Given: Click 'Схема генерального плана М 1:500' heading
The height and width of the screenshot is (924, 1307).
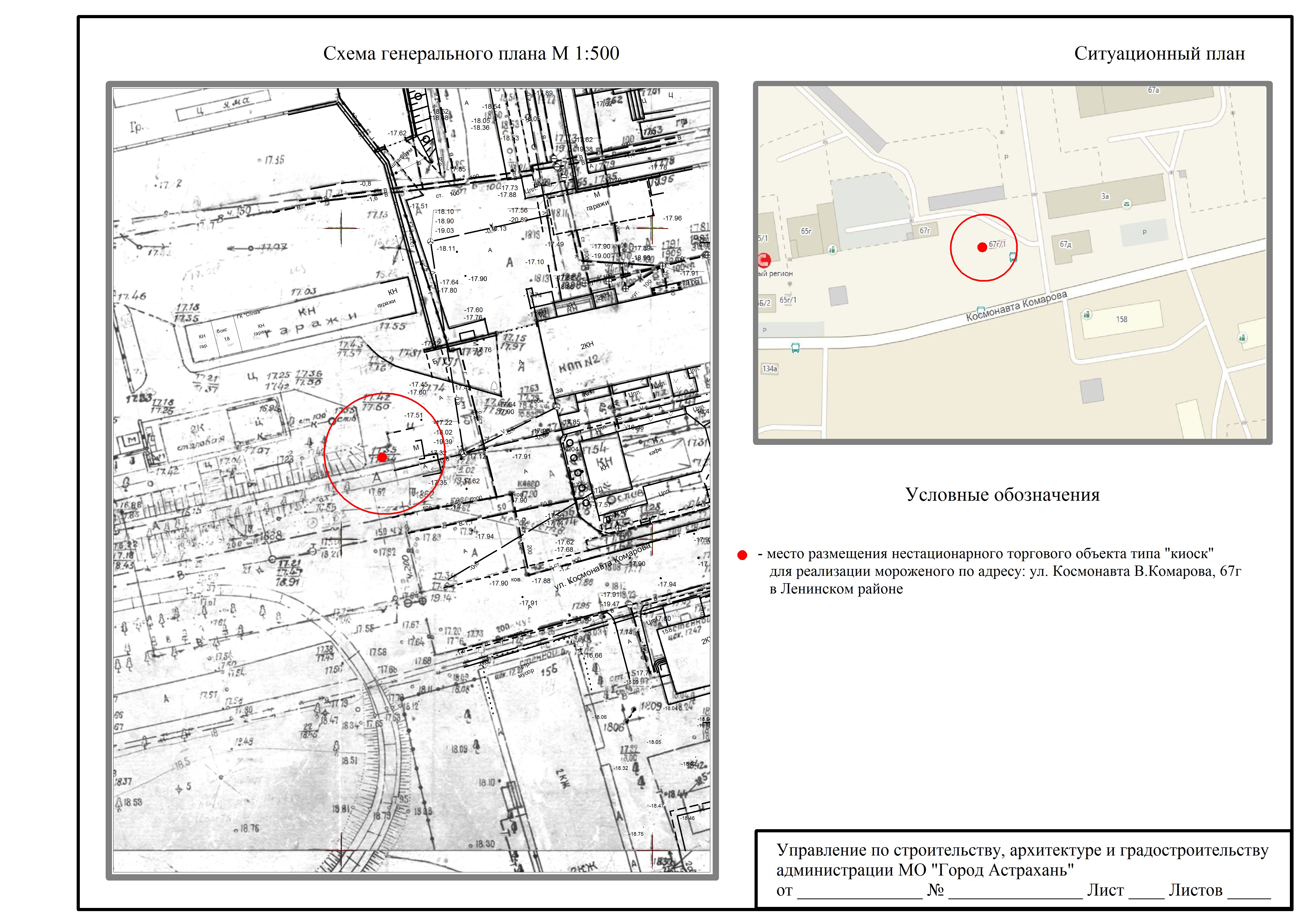Looking at the screenshot, I should coord(471,53).
